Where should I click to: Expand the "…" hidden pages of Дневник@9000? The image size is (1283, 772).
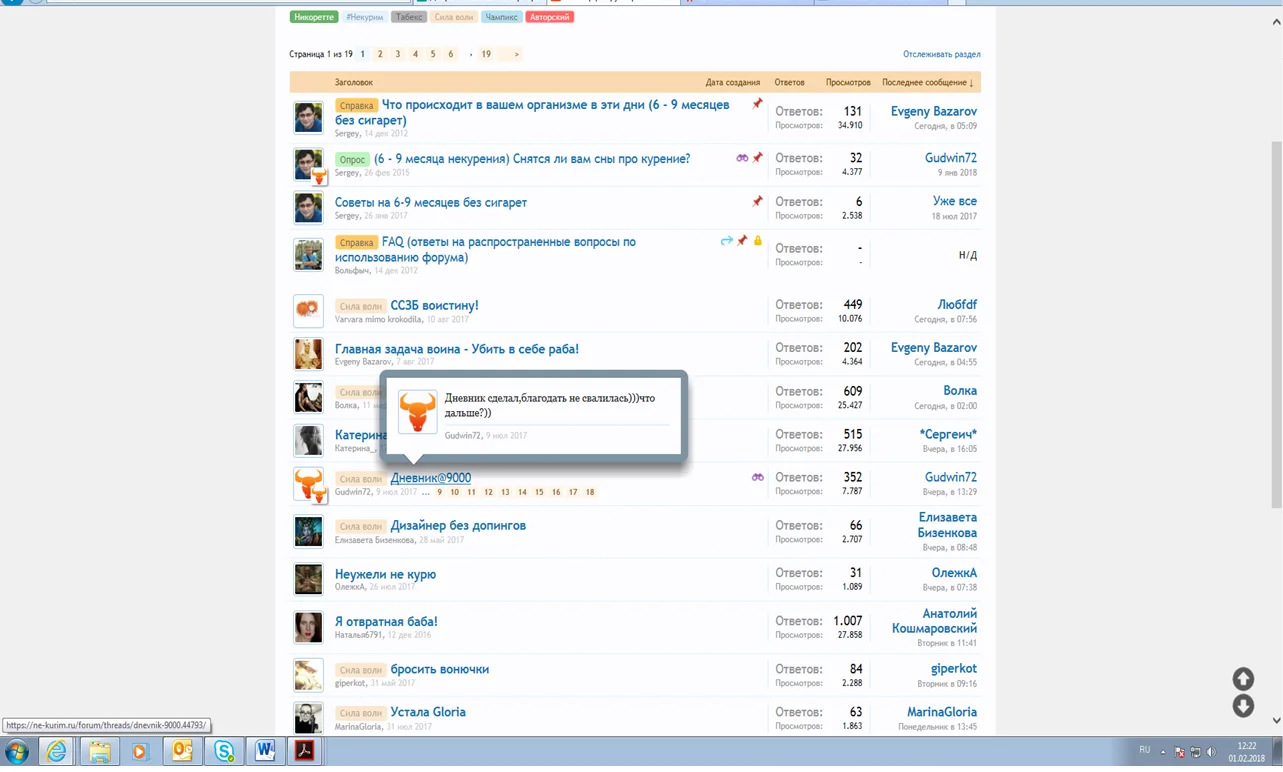429,492
